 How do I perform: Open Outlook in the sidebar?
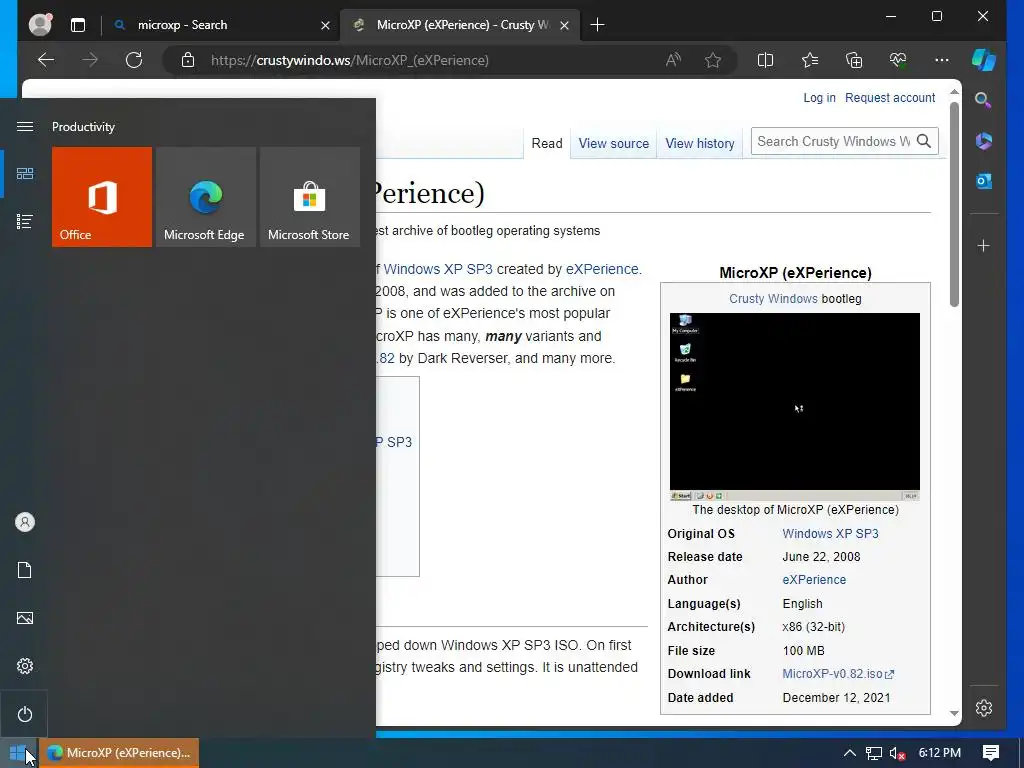984,180
